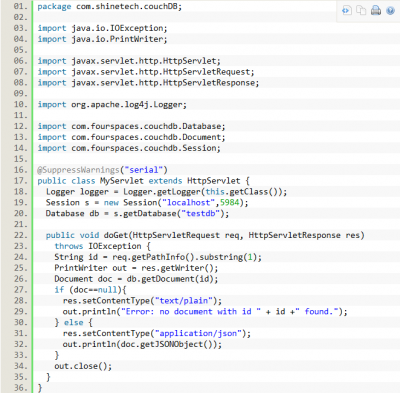This screenshot has width=400, height=393.
Task: Select the import org.apache.log4j.Logger line
Action: (112, 105)
